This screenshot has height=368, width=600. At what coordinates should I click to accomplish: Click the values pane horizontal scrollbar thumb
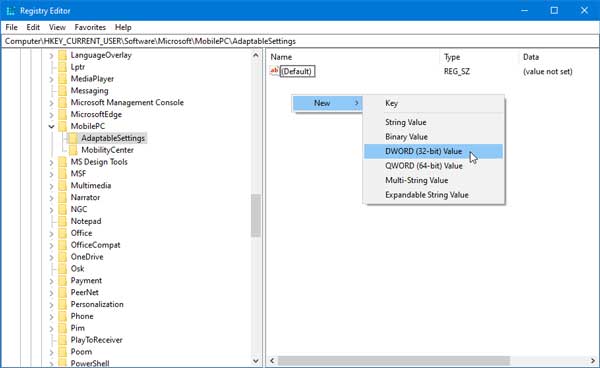394,361
